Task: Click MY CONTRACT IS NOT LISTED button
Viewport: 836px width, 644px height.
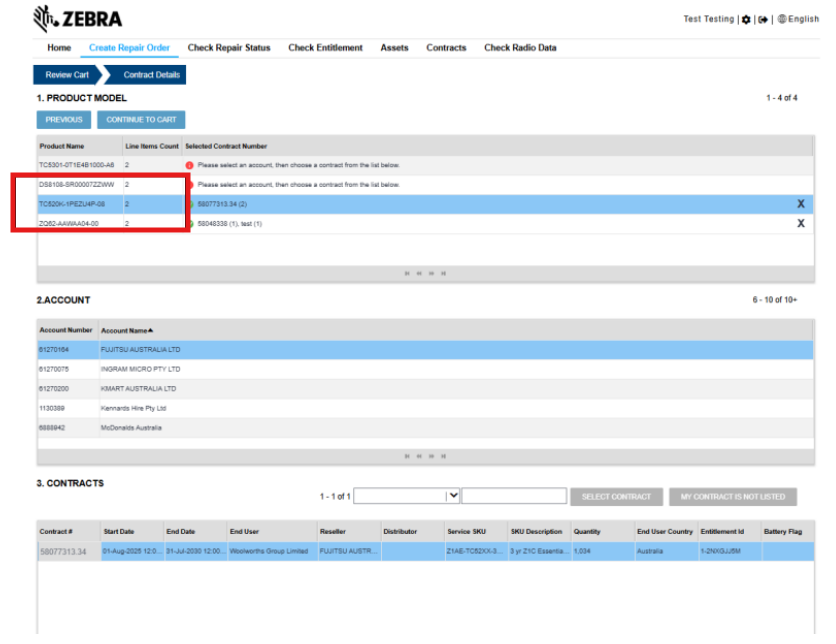Action: (x=733, y=497)
